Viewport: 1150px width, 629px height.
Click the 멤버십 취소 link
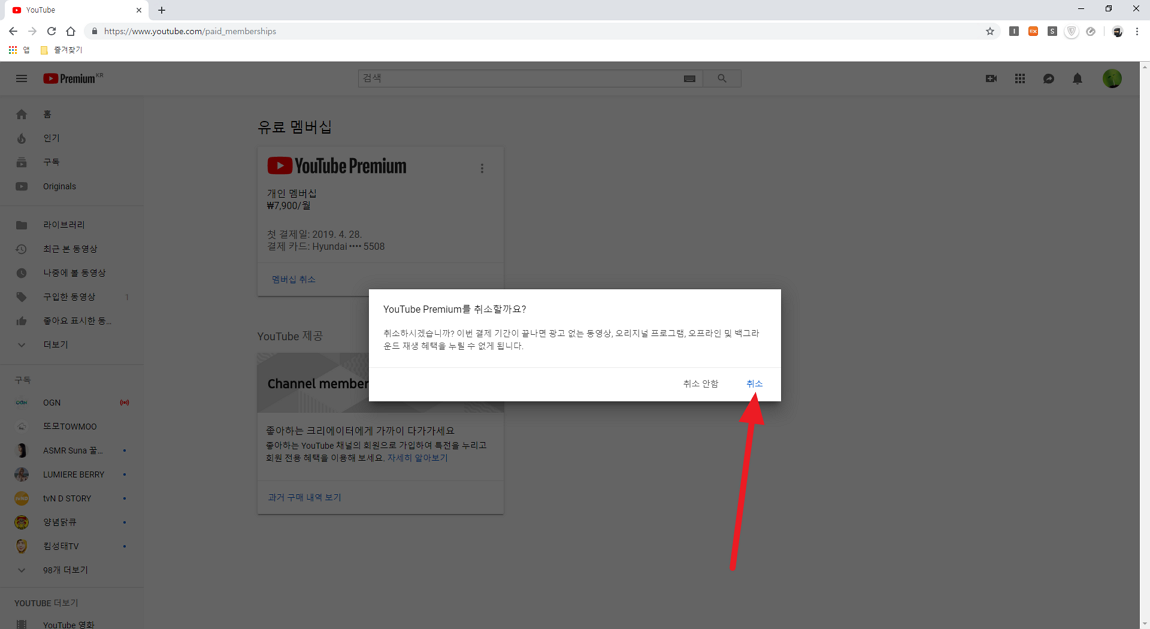coord(293,279)
